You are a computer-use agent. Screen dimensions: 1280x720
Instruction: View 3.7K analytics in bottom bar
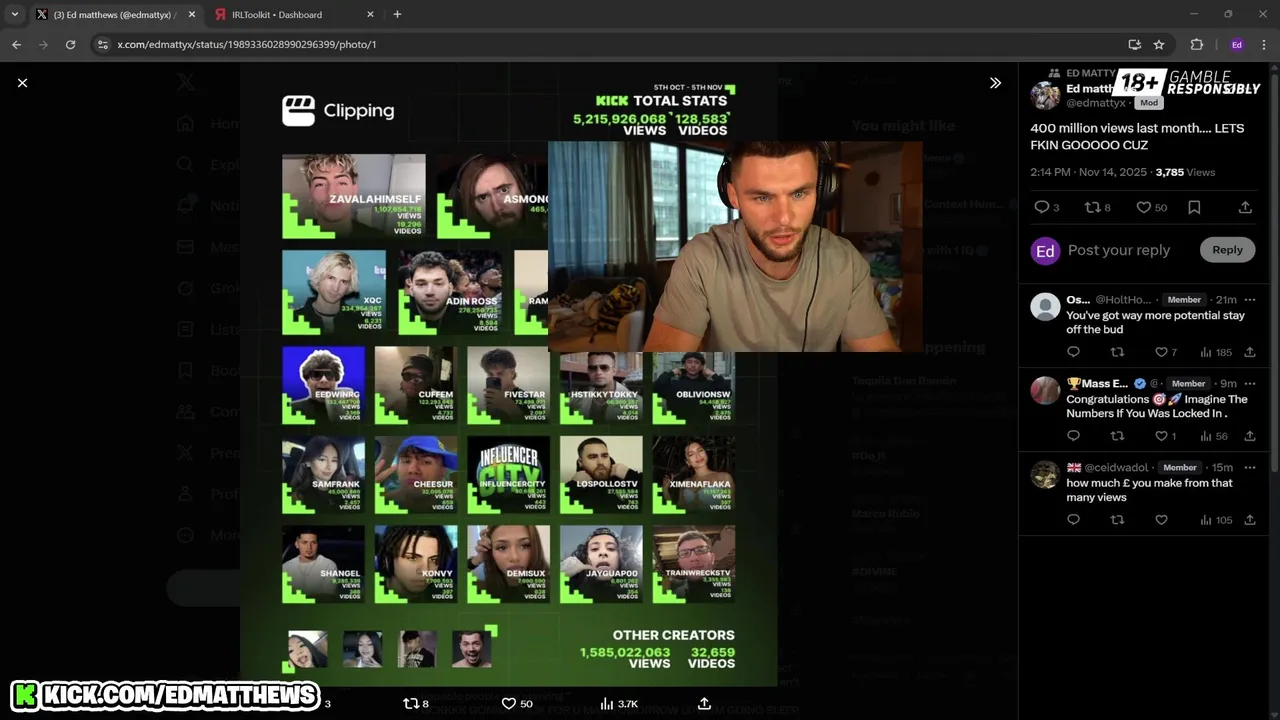coord(618,704)
